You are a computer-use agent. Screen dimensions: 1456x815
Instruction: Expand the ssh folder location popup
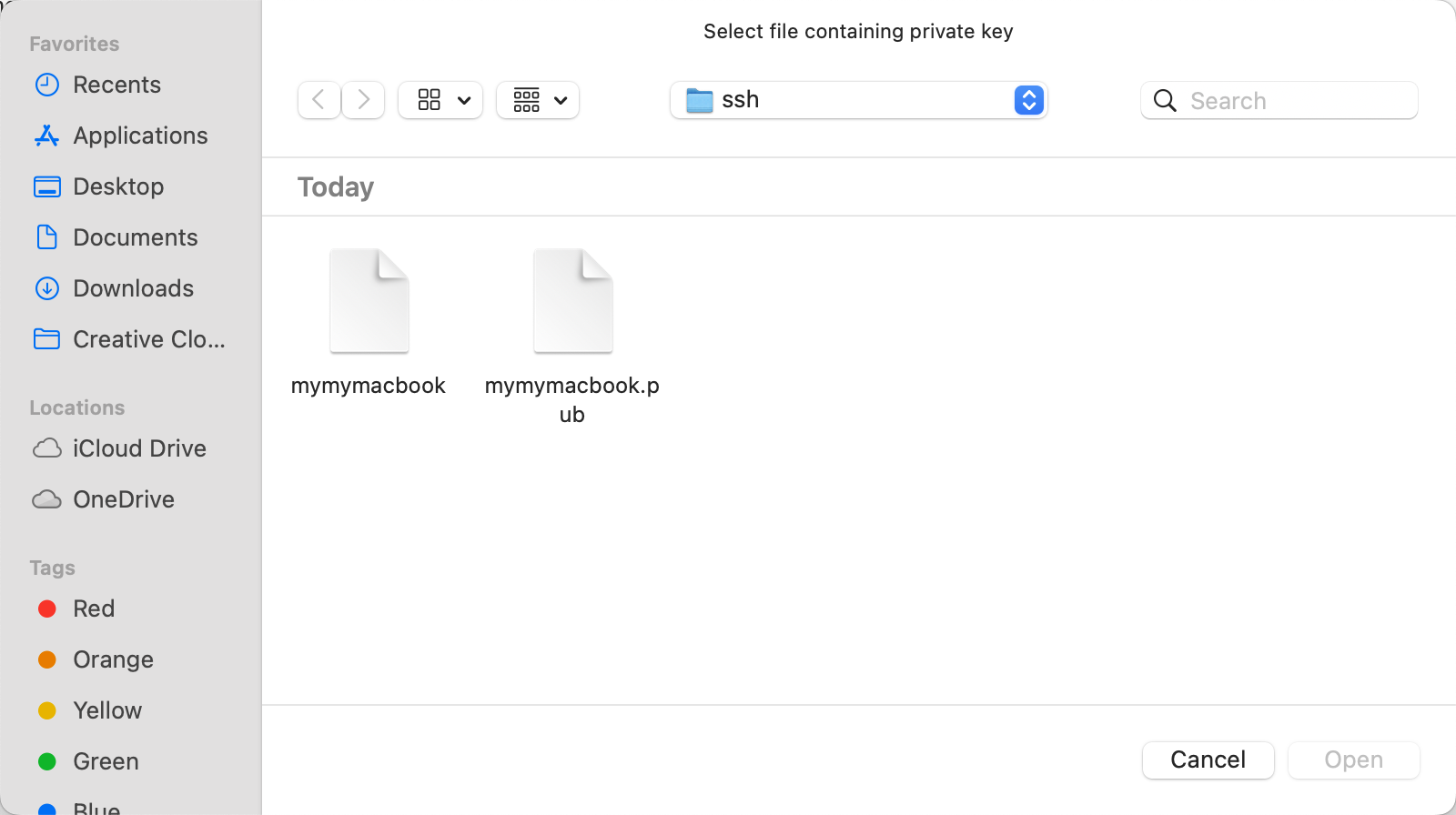click(x=1028, y=100)
